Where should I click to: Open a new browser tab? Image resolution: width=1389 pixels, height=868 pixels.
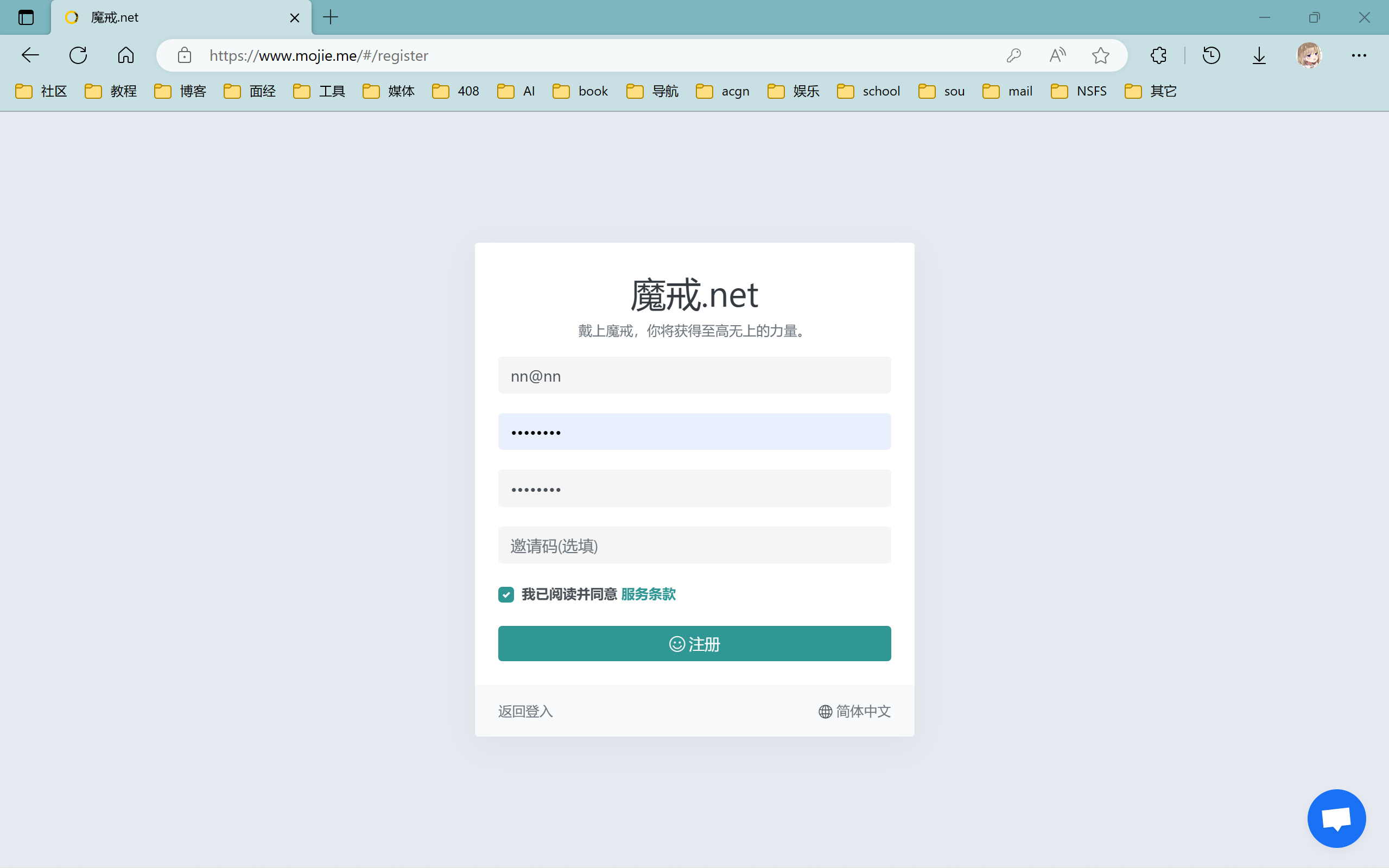click(331, 17)
